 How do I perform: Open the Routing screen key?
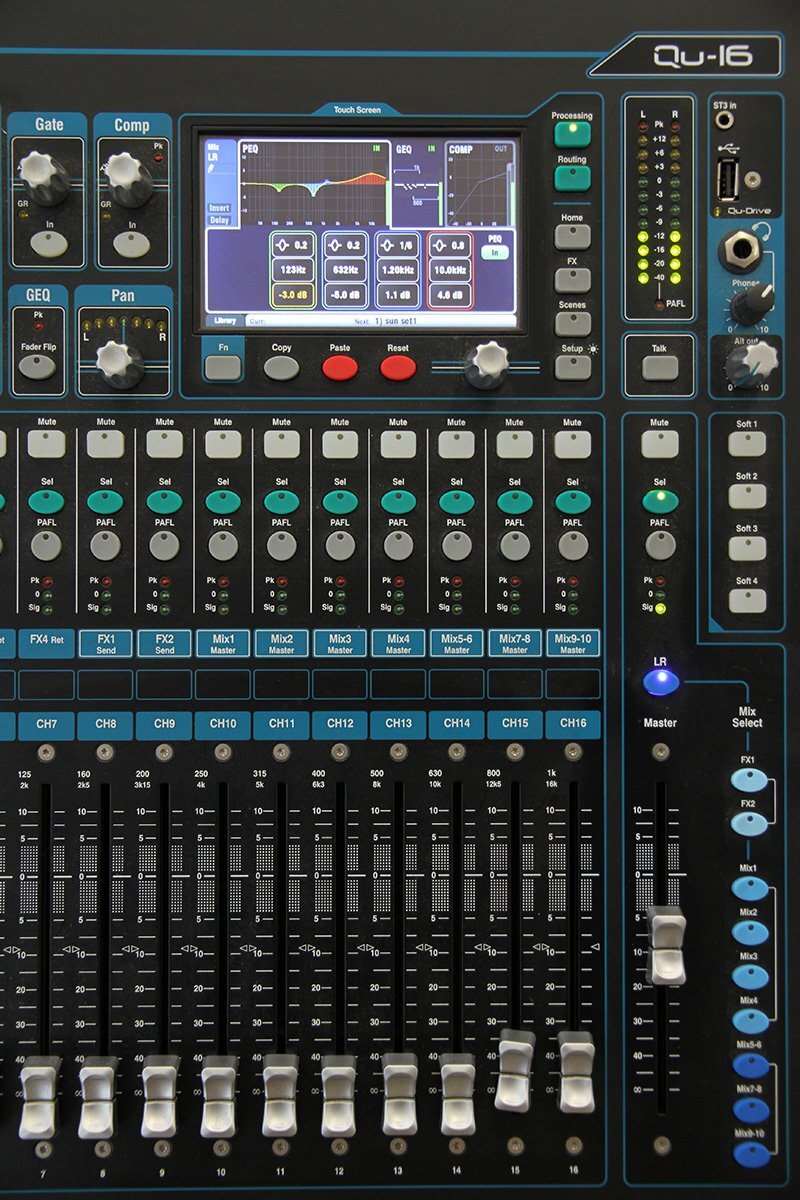[571, 178]
